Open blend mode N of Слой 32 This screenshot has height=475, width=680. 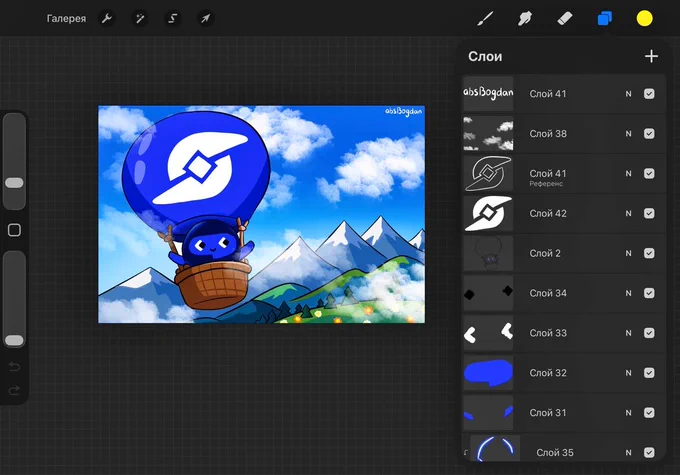click(x=628, y=373)
